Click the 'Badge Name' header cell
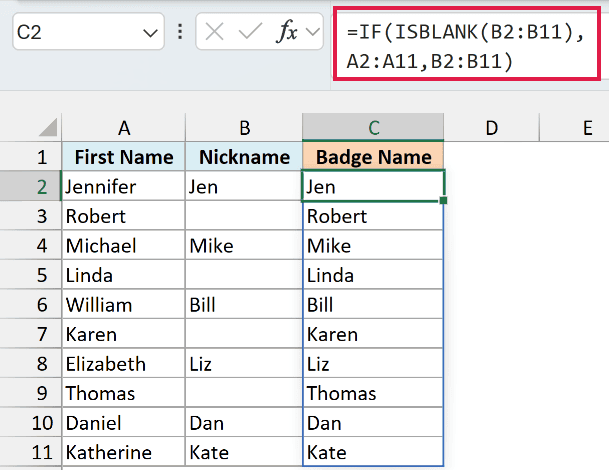This screenshot has width=609, height=470. click(x=373, y=157)
